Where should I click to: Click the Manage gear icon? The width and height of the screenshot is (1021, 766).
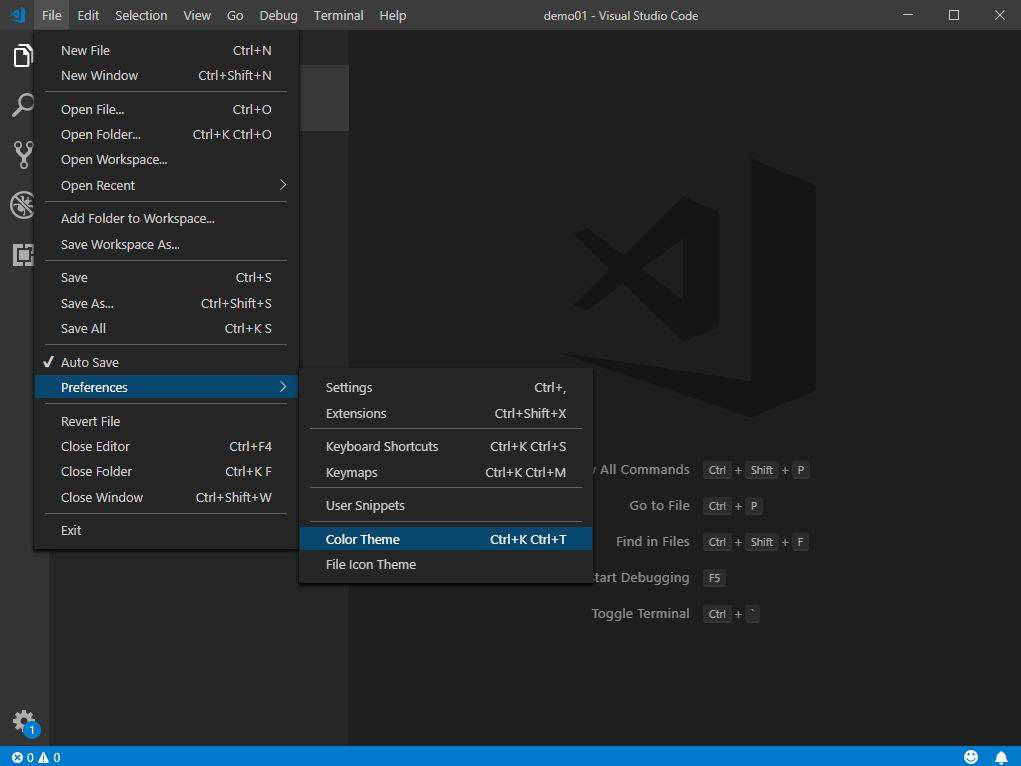pyautogui.click(x=22, y=721)
